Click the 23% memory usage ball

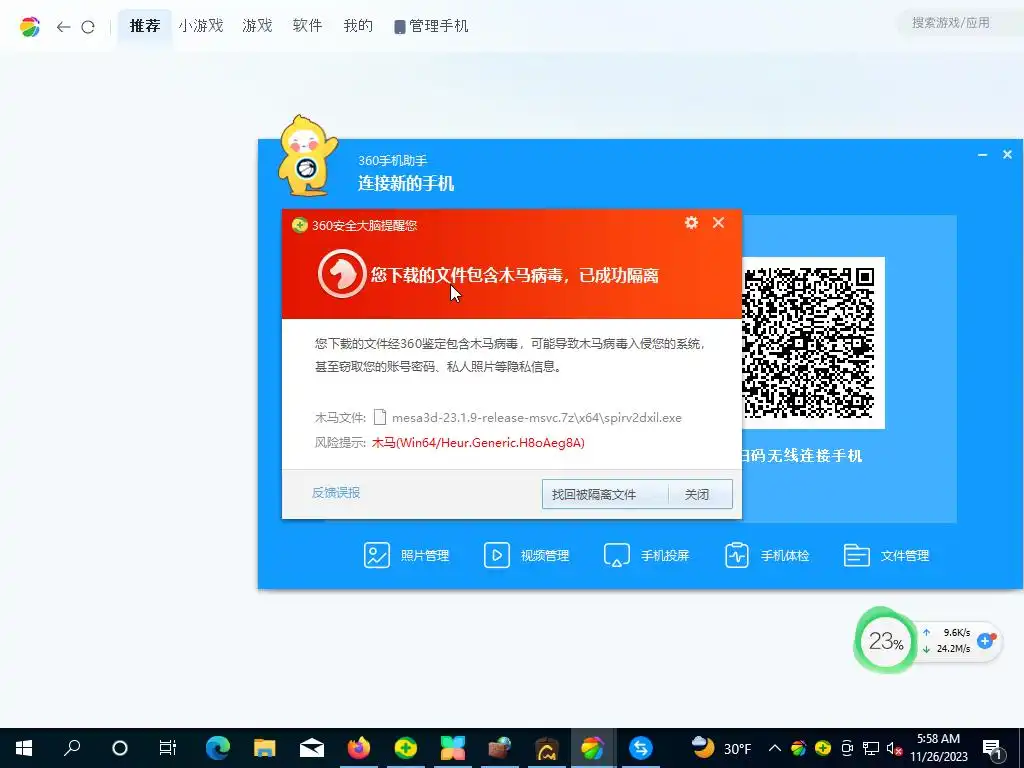point(886,641)
